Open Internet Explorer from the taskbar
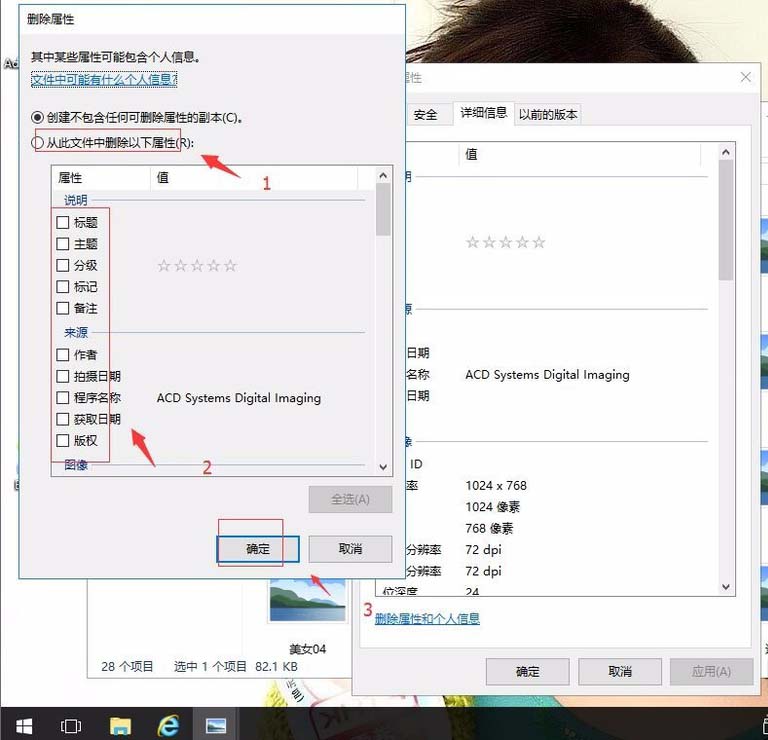 click(x=168, y=725)
